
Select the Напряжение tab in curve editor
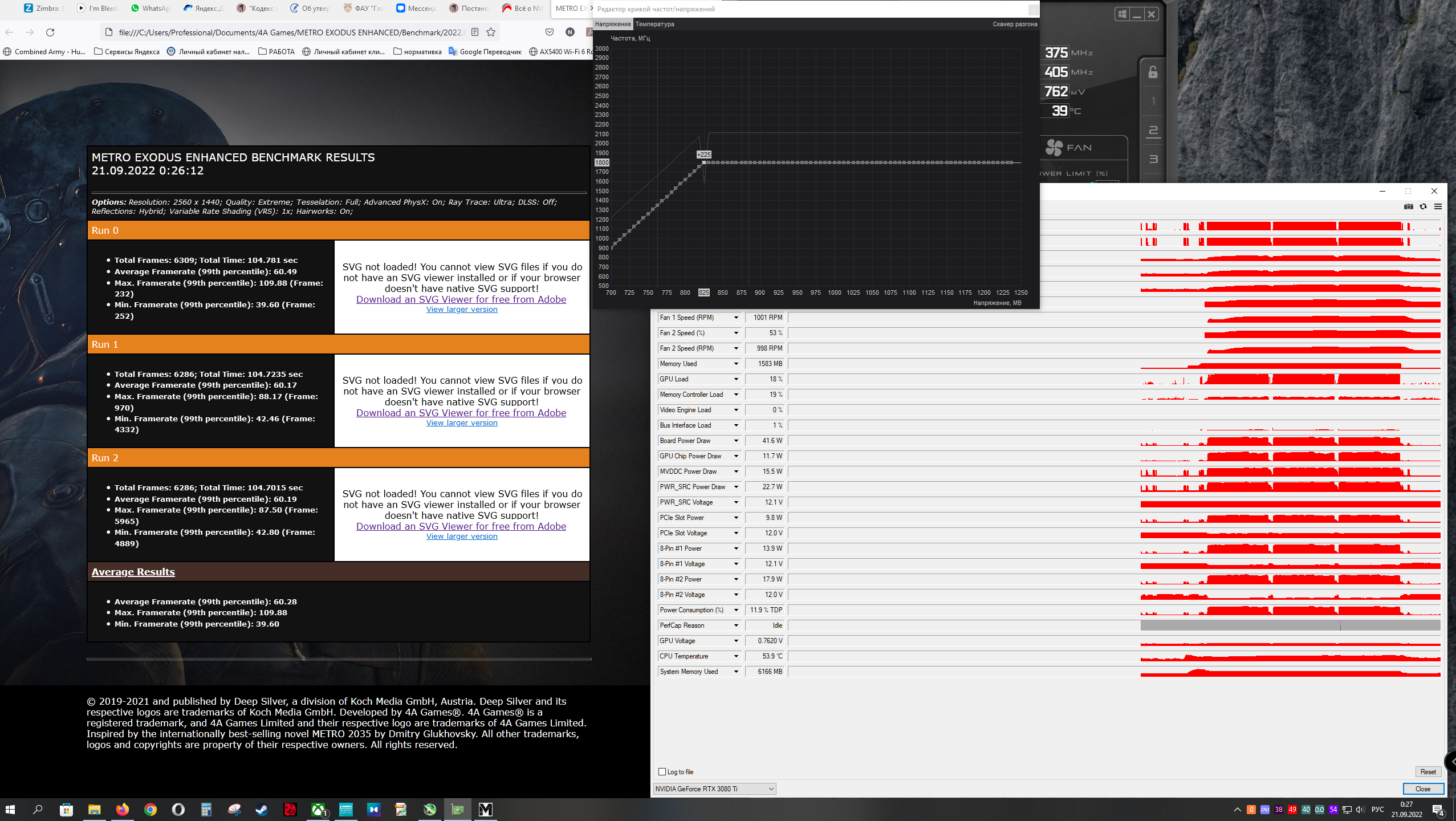(612, 24)
